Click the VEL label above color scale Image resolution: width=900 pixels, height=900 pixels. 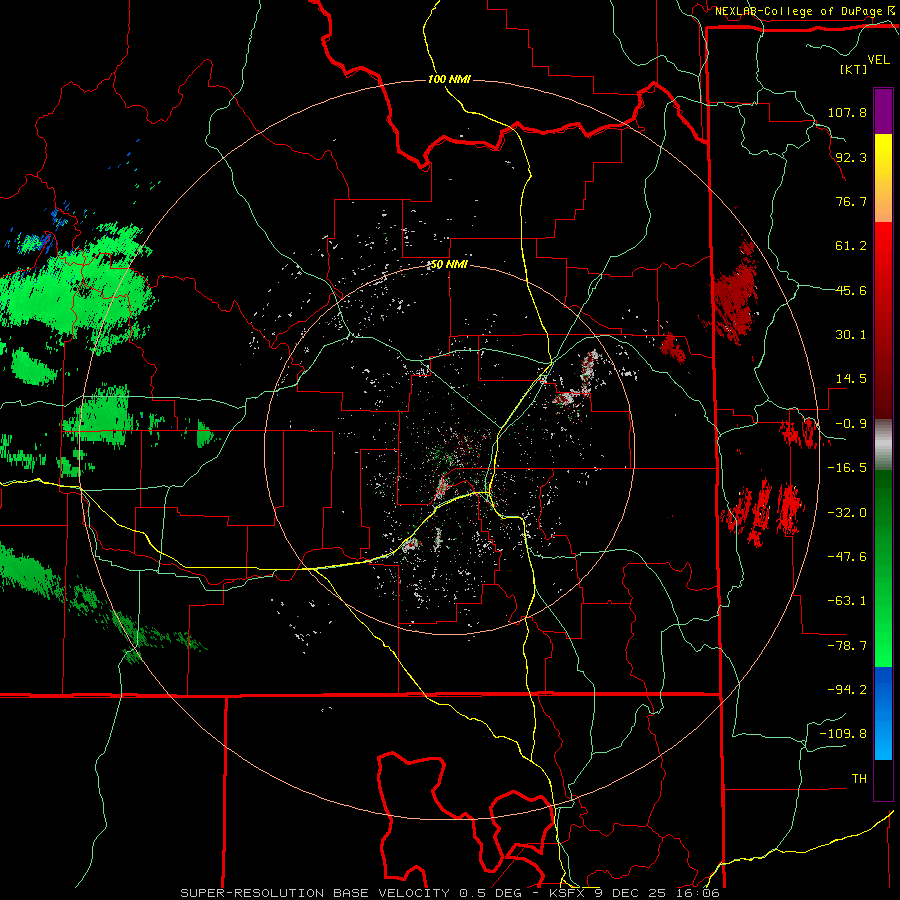[x=878, y=60]
